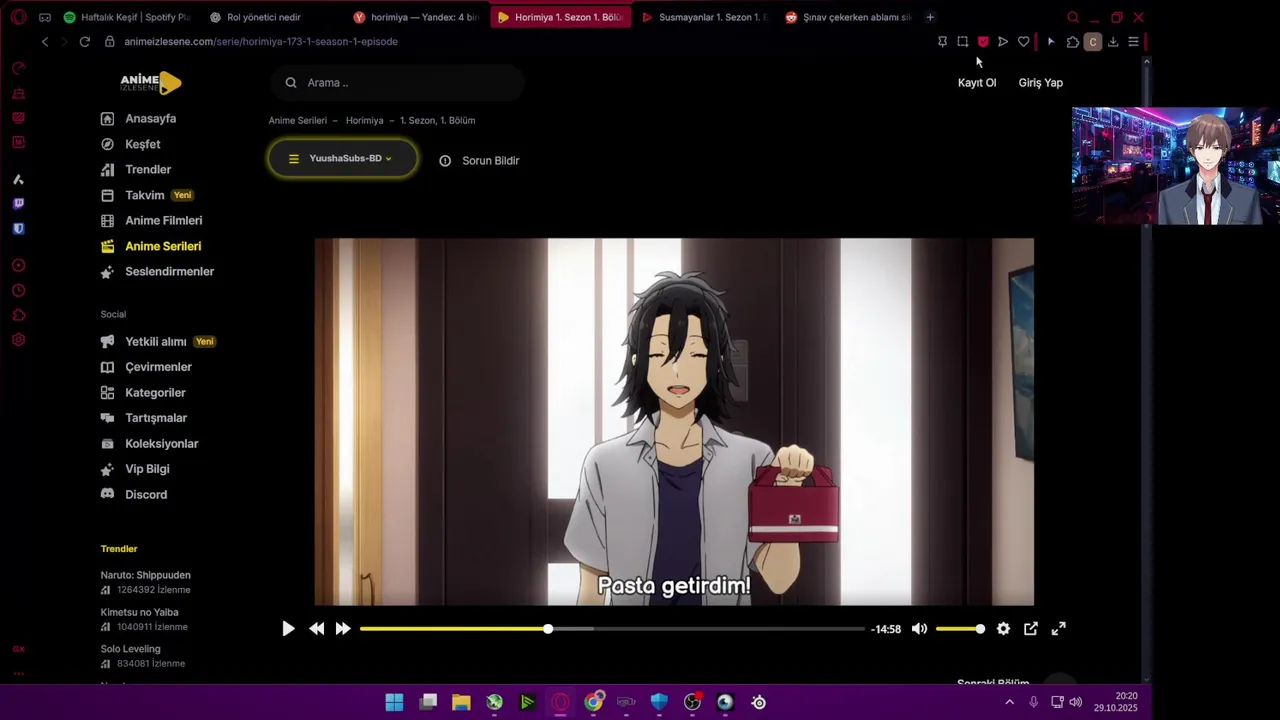Skip forward using the fast-forward icon

click(x=343, y=629)
